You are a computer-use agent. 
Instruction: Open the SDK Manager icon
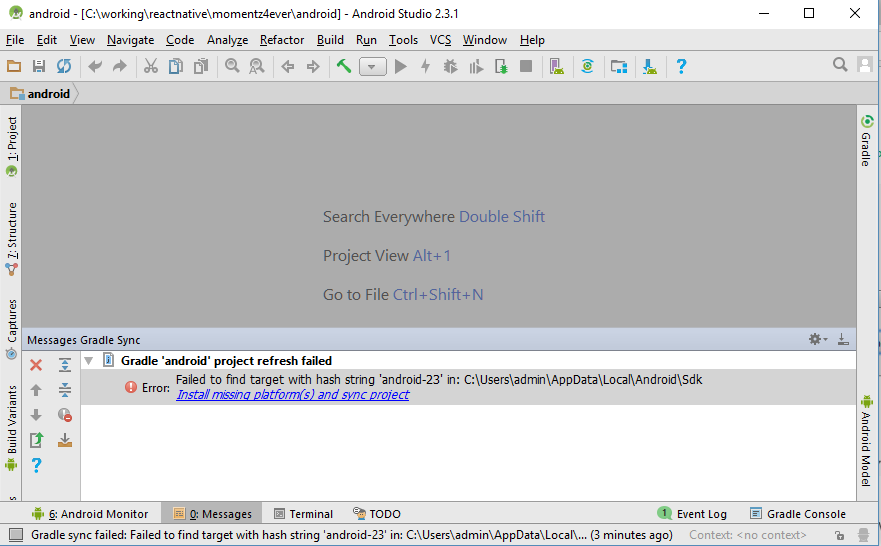(650, 66)
